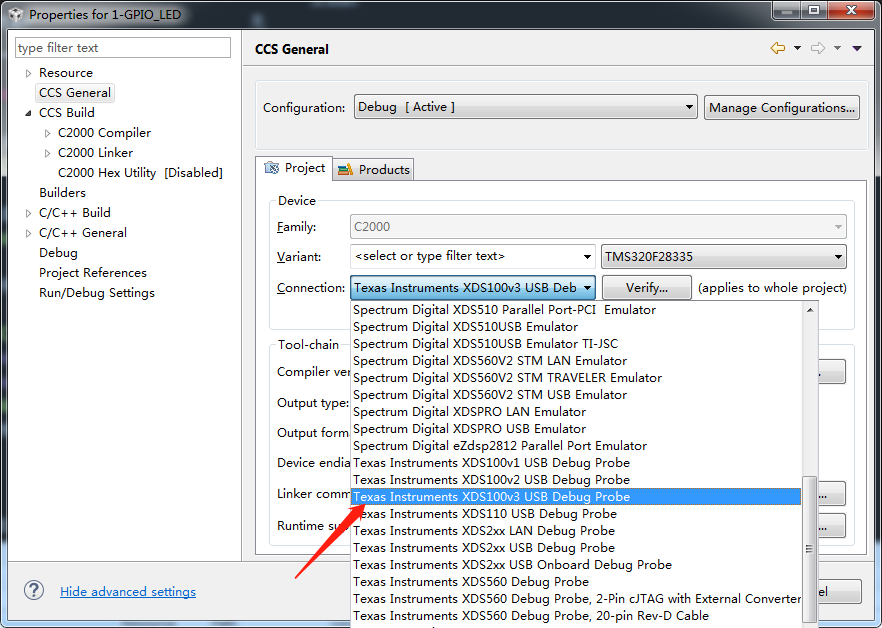Choose Texas Instruments XDS2xx USB Debug Probe
The height and width of the screenshot is (628, 882).
tap(576, 548)
